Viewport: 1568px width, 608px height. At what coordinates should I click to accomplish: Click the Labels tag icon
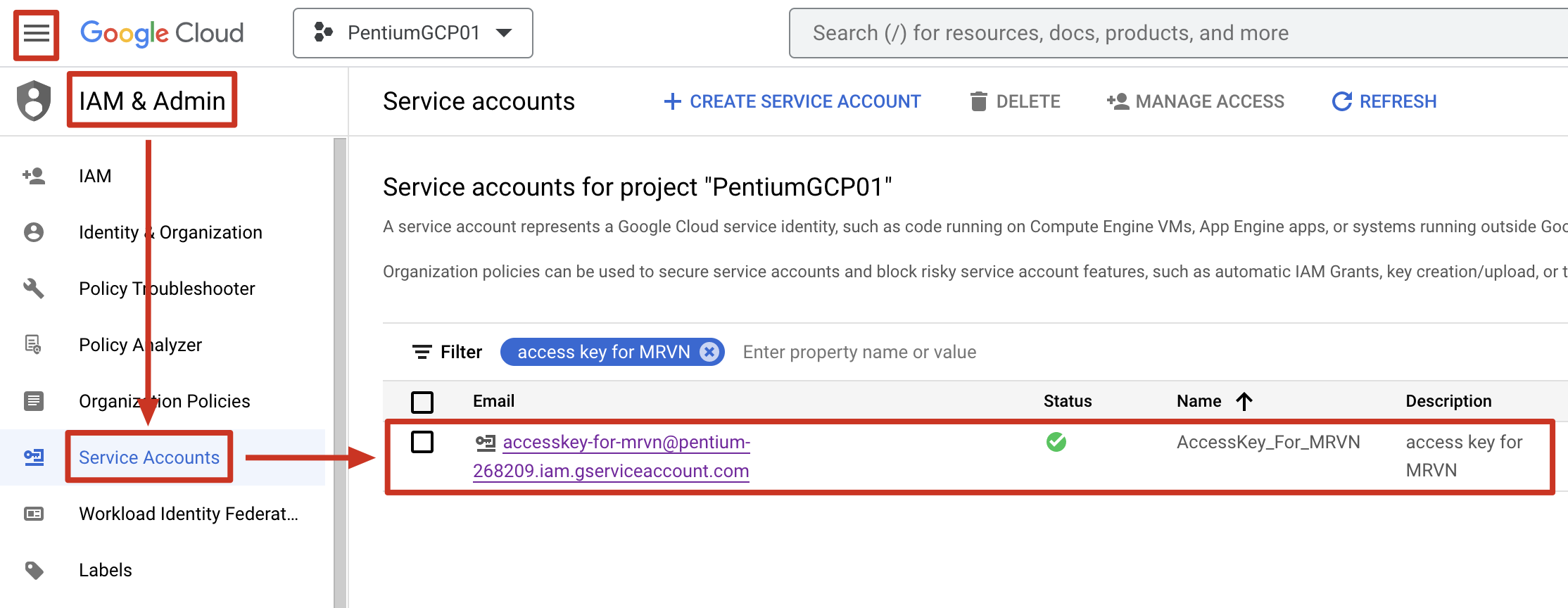(x=34, y=570)
